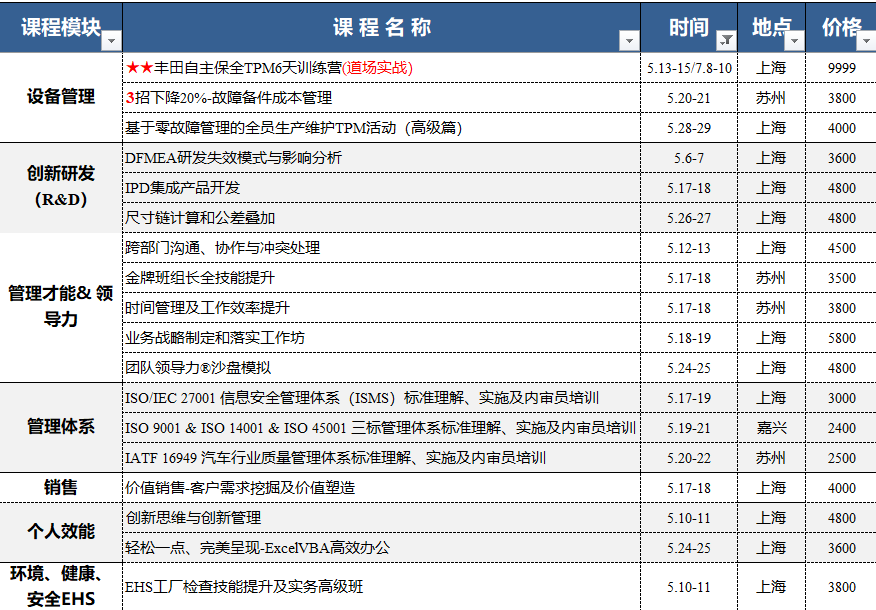Select the 管理才能& 领导力 module cell

coord(61,307)
